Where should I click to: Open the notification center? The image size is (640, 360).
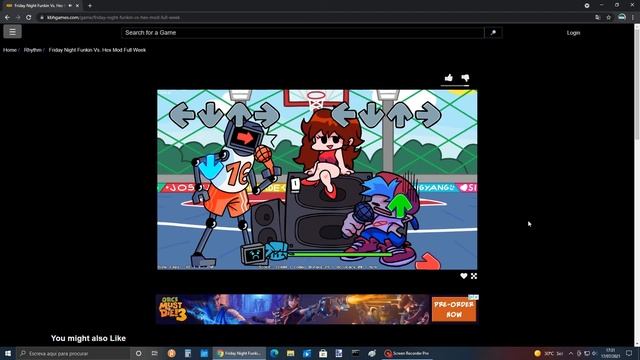[629, 353]
